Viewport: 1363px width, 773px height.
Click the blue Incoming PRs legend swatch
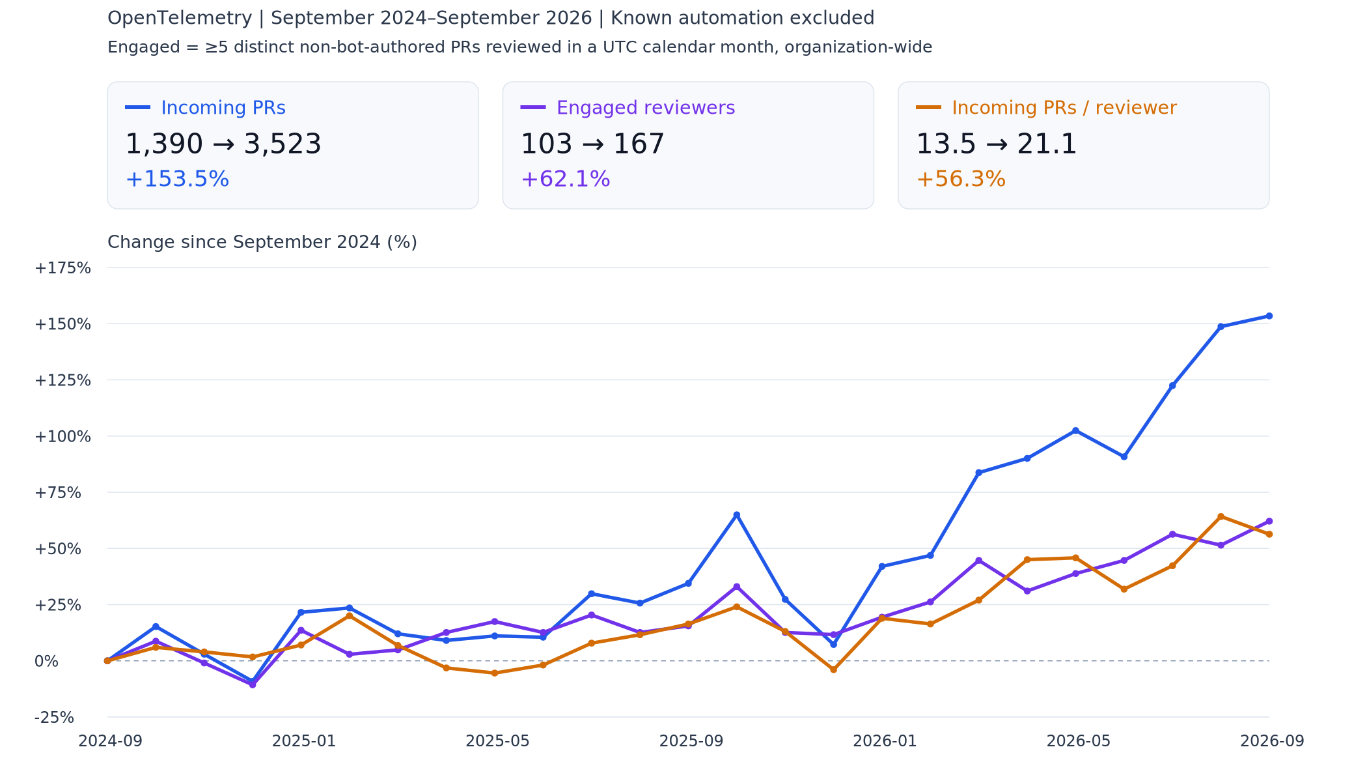tap(138, 108)
